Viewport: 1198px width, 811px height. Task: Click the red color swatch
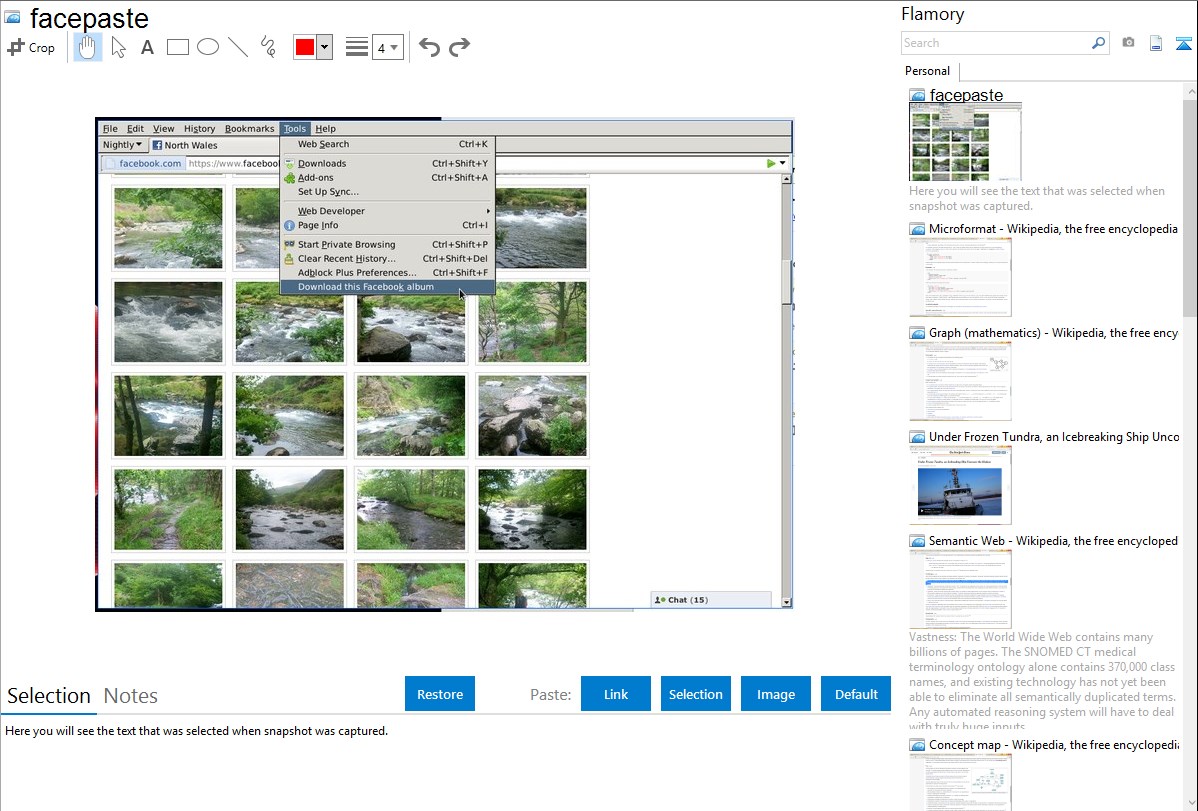point(305,47)
